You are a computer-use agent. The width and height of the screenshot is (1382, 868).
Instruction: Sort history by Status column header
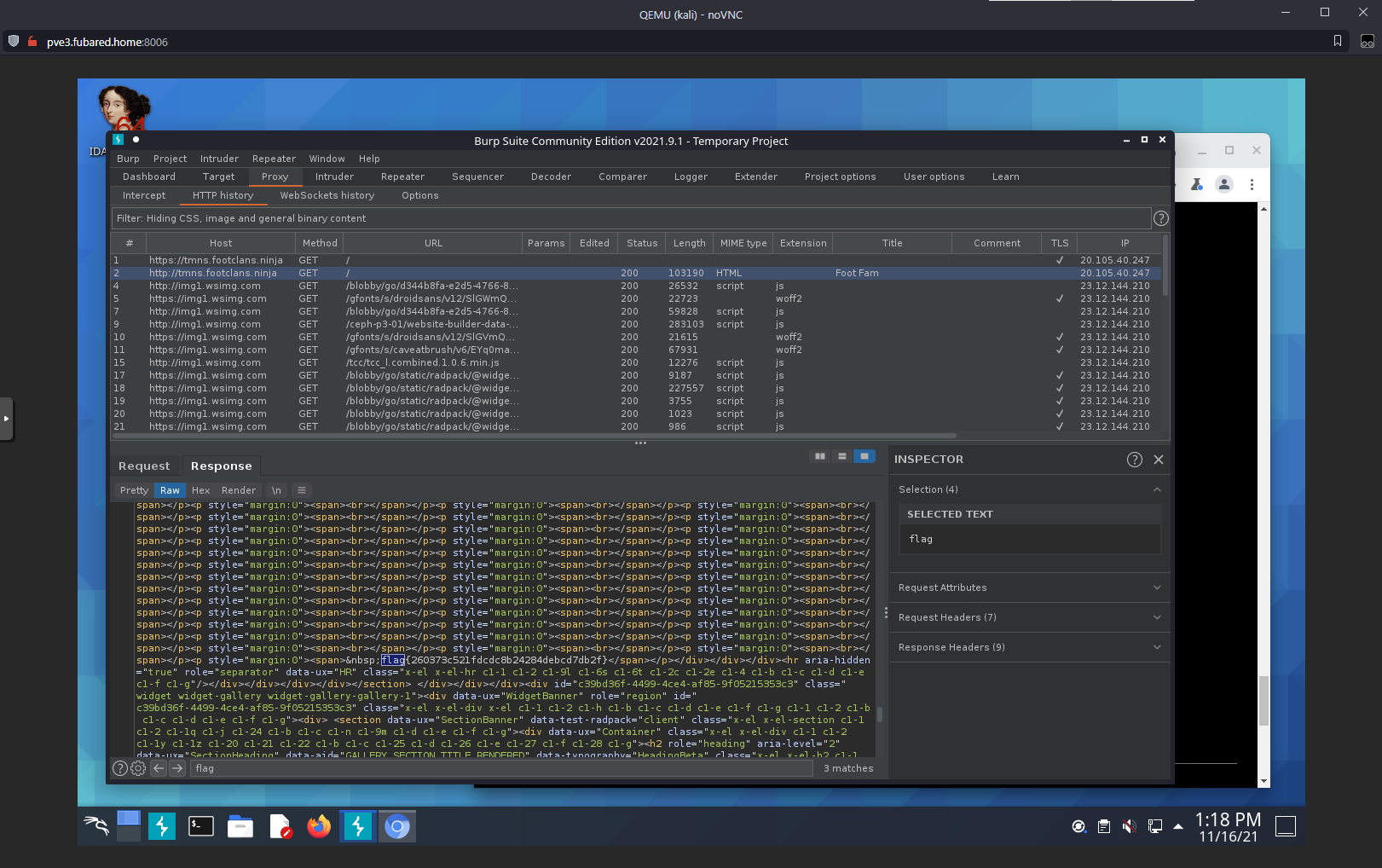tap(642, 243)
